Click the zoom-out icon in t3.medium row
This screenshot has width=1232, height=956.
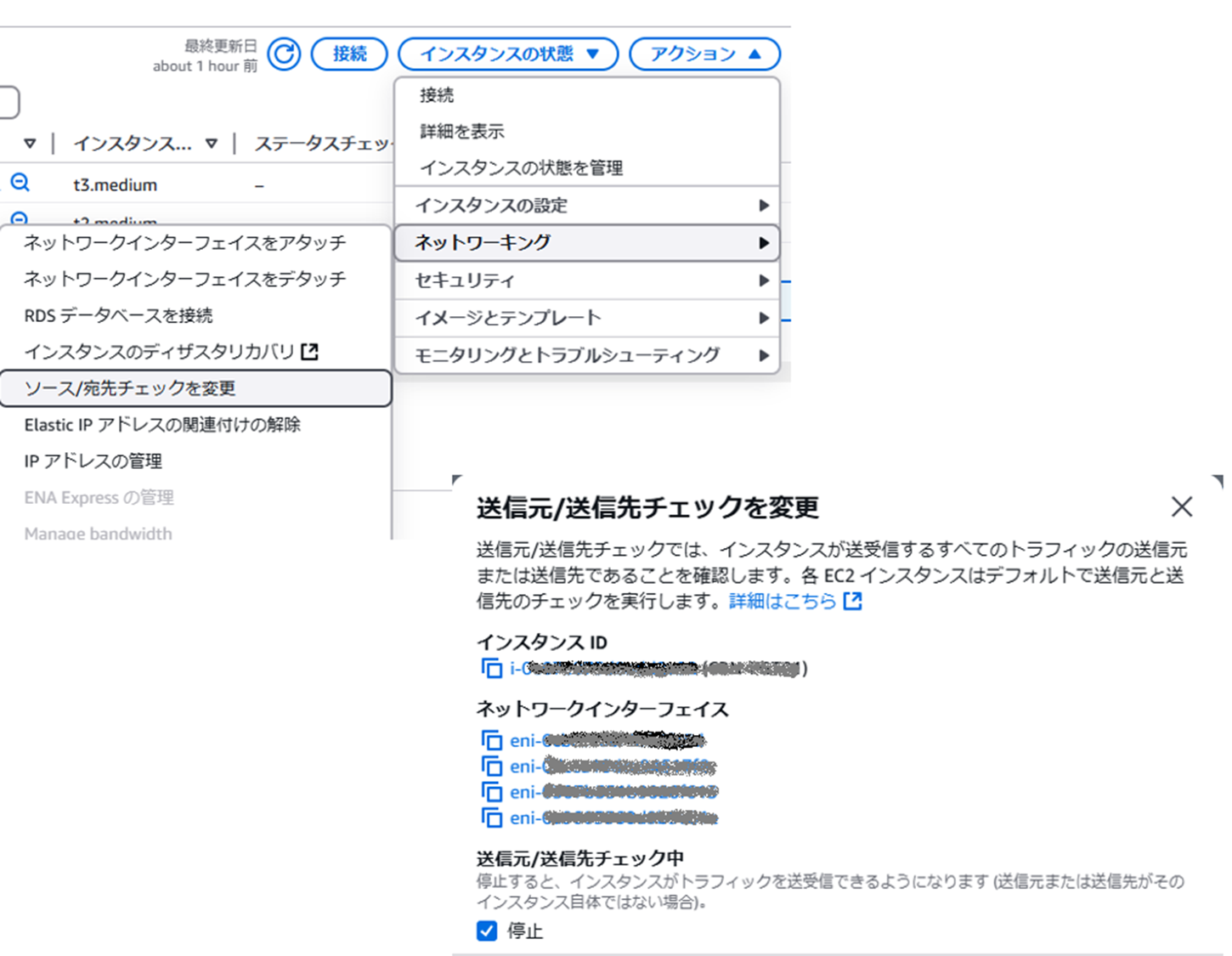click(x=20, y=183)
